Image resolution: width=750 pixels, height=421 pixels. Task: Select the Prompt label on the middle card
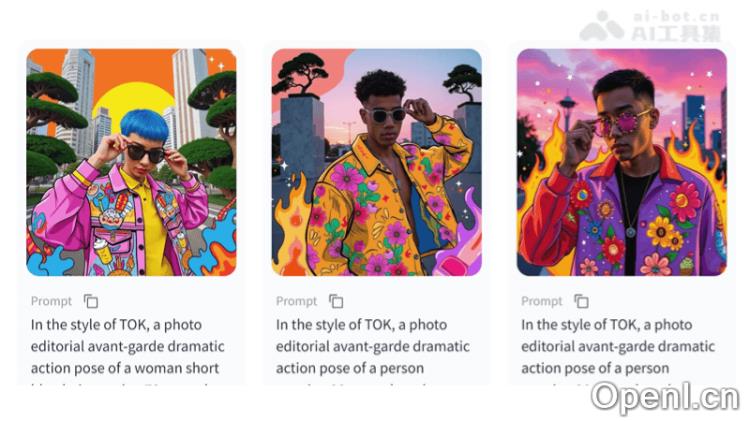click(297, 301)
